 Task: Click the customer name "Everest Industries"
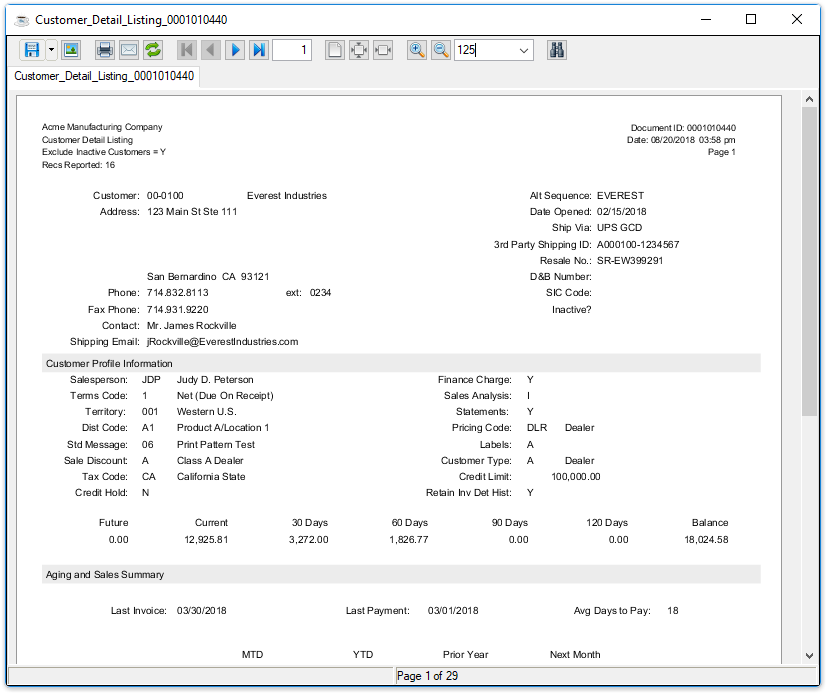coord(287,196)
